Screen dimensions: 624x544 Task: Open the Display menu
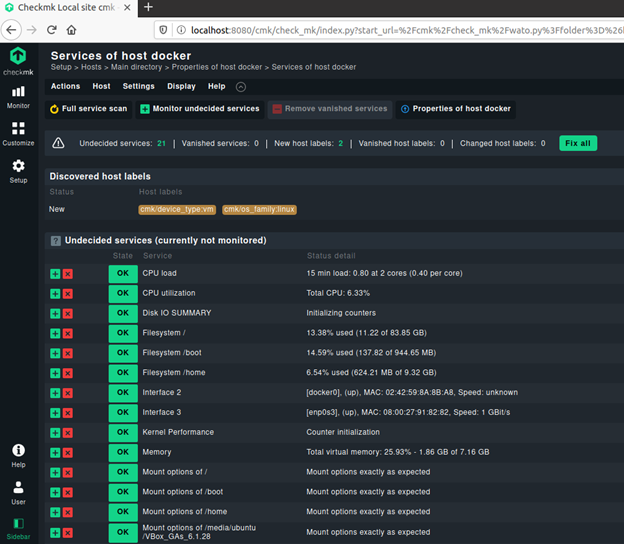click(x=181, y=87)
